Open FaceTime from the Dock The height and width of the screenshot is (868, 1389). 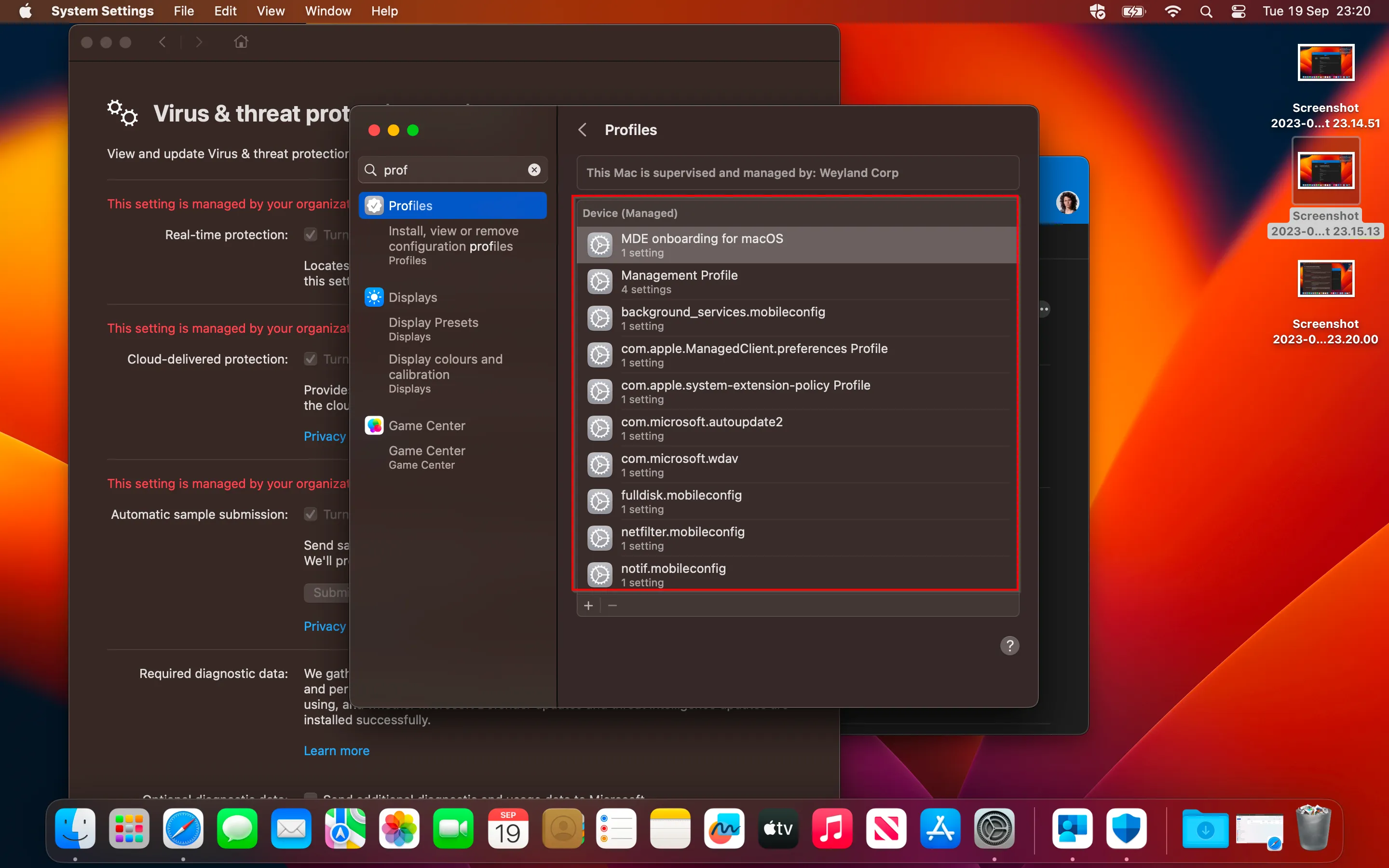tap(453, 828)
